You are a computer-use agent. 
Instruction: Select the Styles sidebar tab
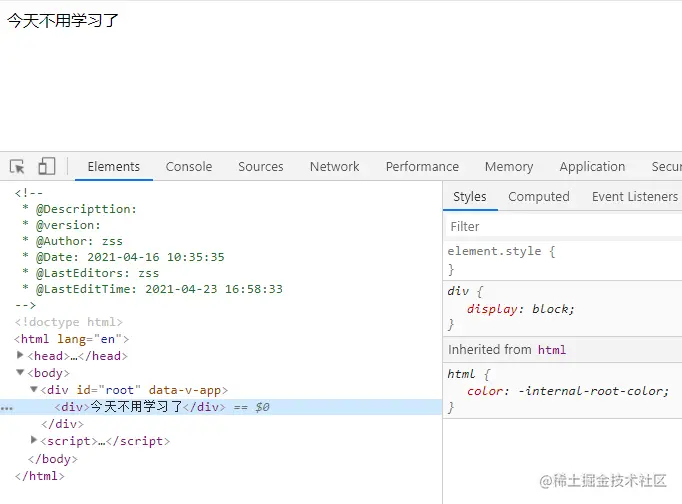tap(470, 197)
